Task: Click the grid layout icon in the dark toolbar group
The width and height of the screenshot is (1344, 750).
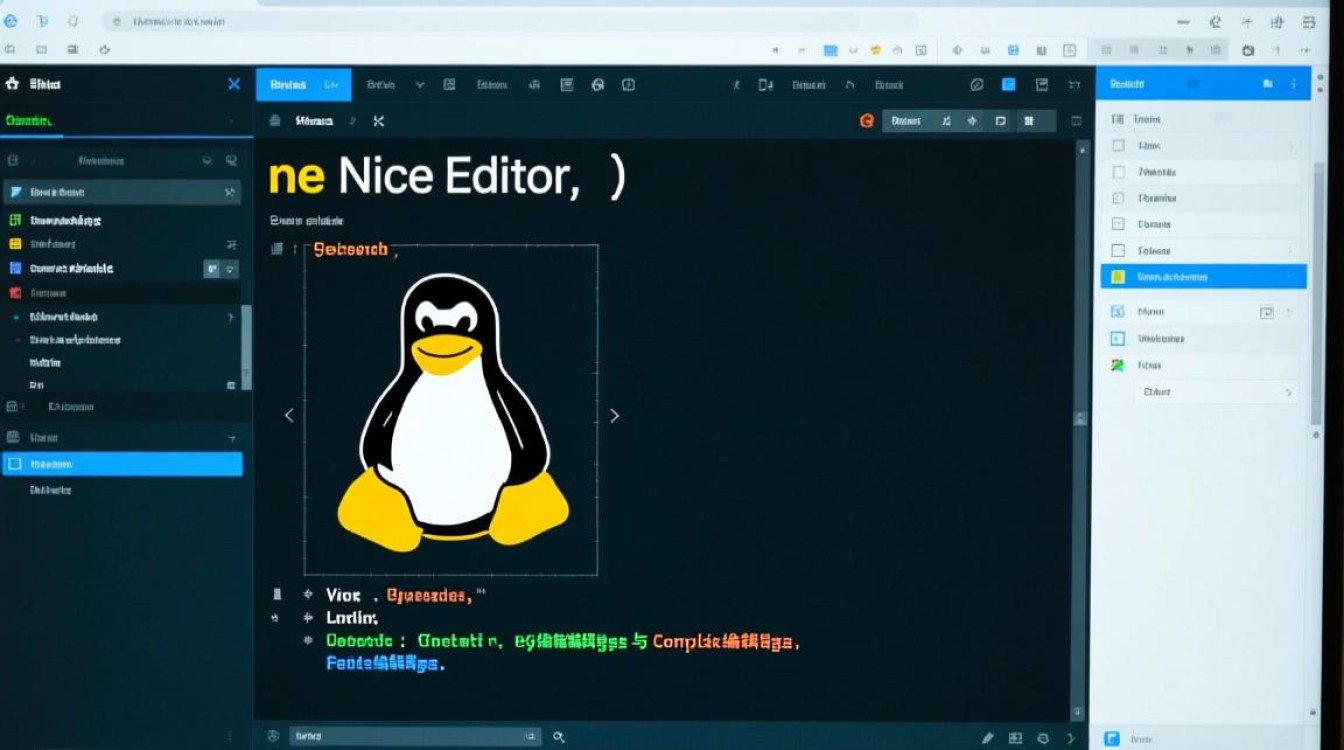Action: coord(1028,121)
